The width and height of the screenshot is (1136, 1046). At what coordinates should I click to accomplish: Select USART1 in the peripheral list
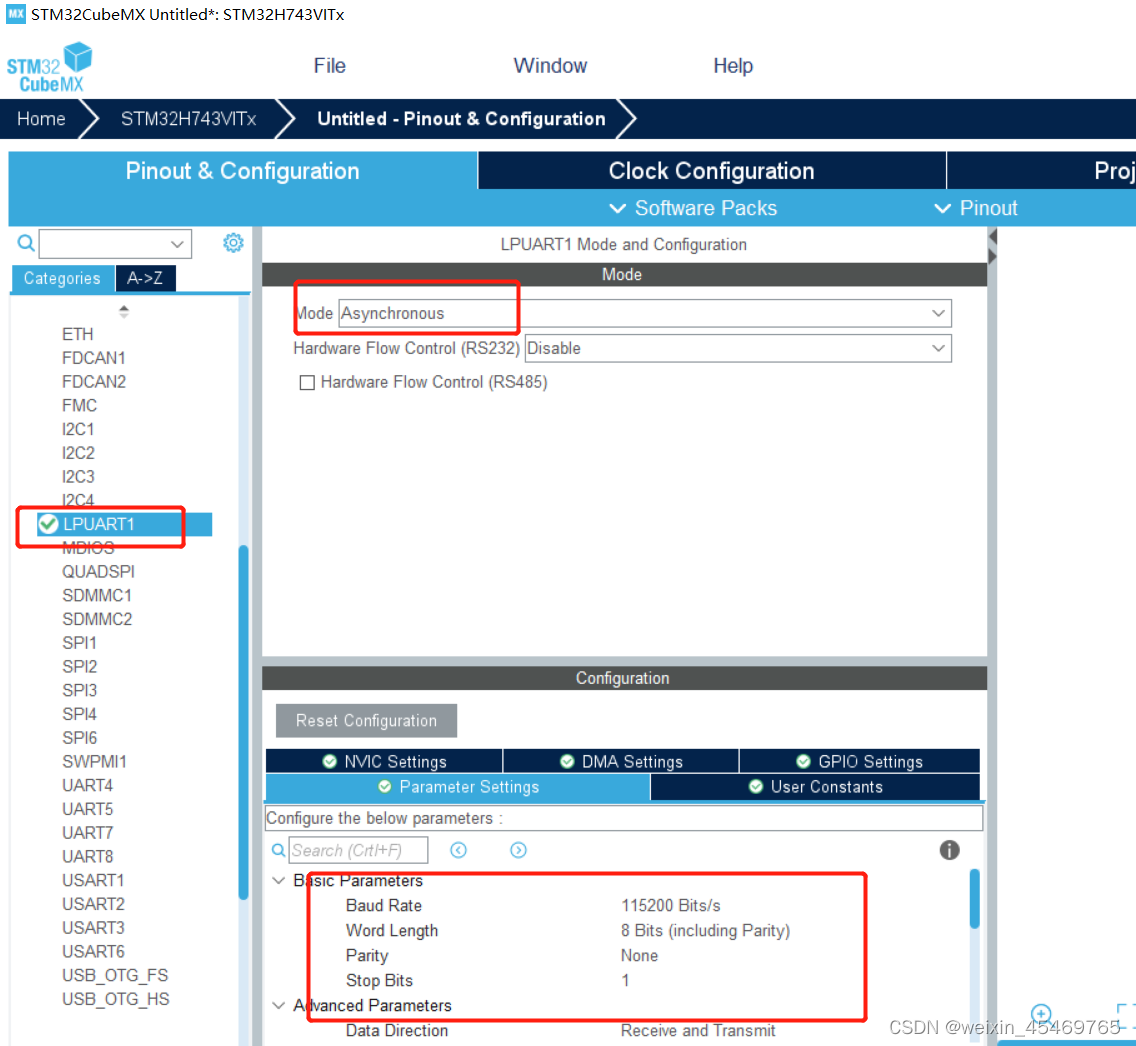point(93,880)
